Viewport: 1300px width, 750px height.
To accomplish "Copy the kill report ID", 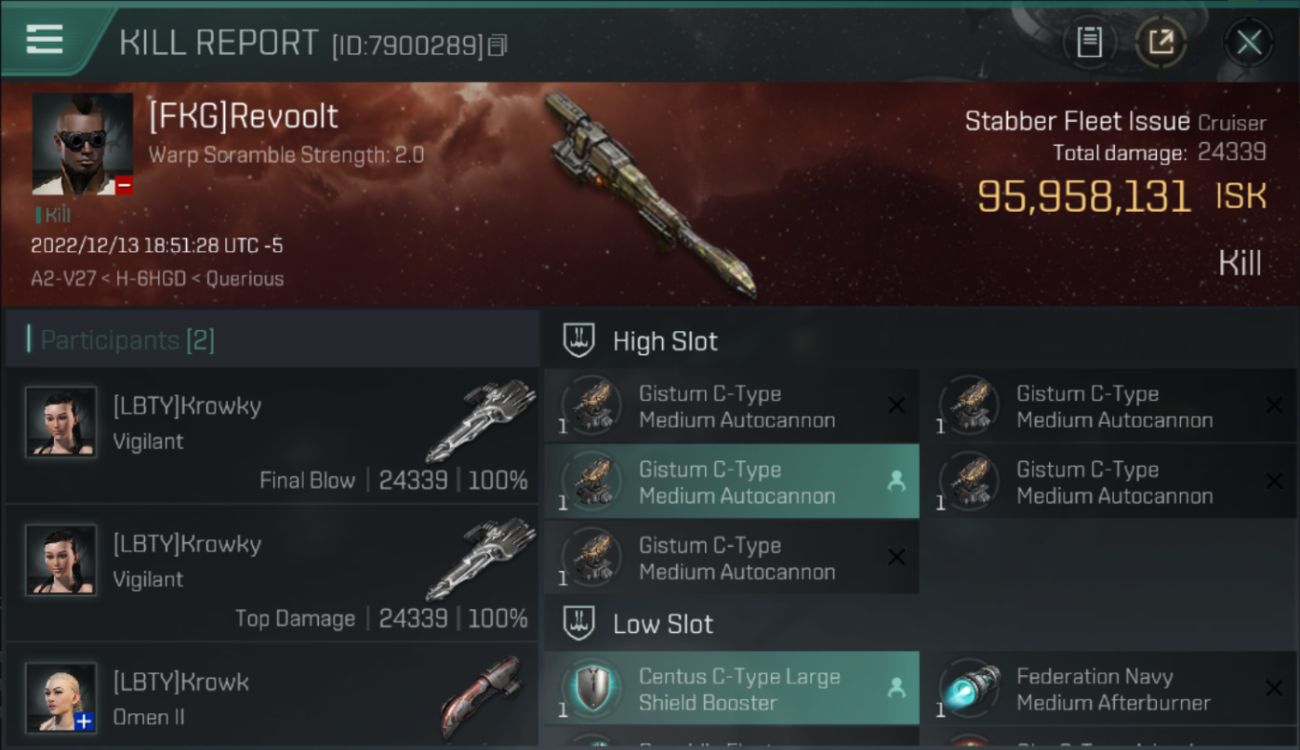I will (x=497, y=45).
